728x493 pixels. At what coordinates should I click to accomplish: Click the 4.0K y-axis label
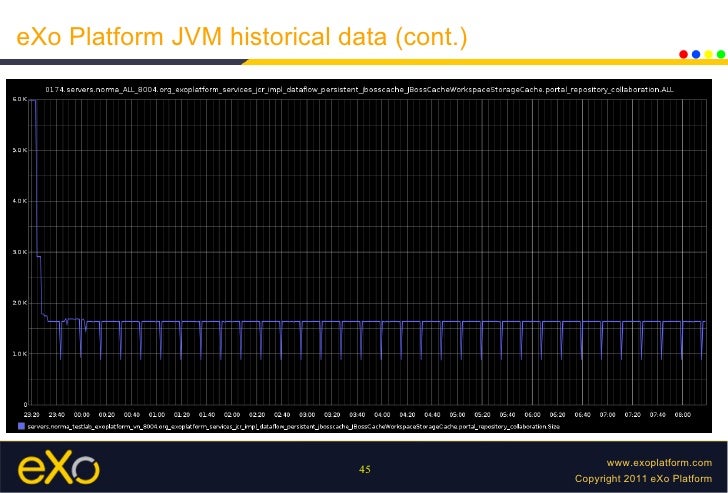click(20, 201)
